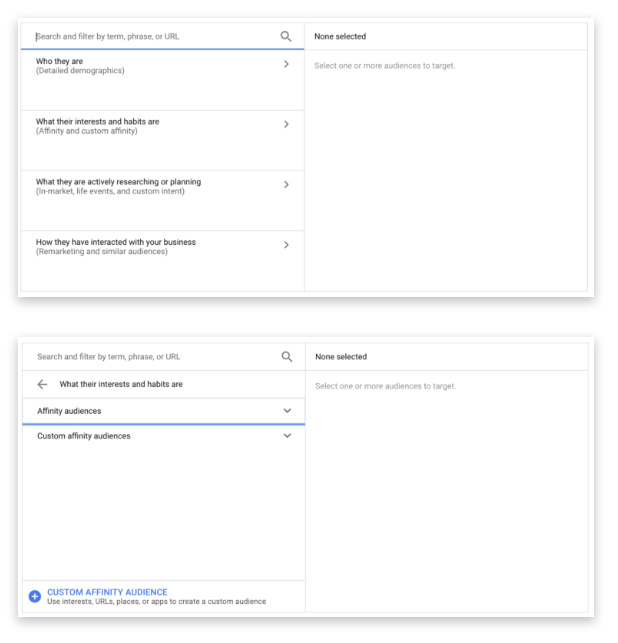Click the arrow beside Who they are
This screenshot has height=643, width=618.
286,64
